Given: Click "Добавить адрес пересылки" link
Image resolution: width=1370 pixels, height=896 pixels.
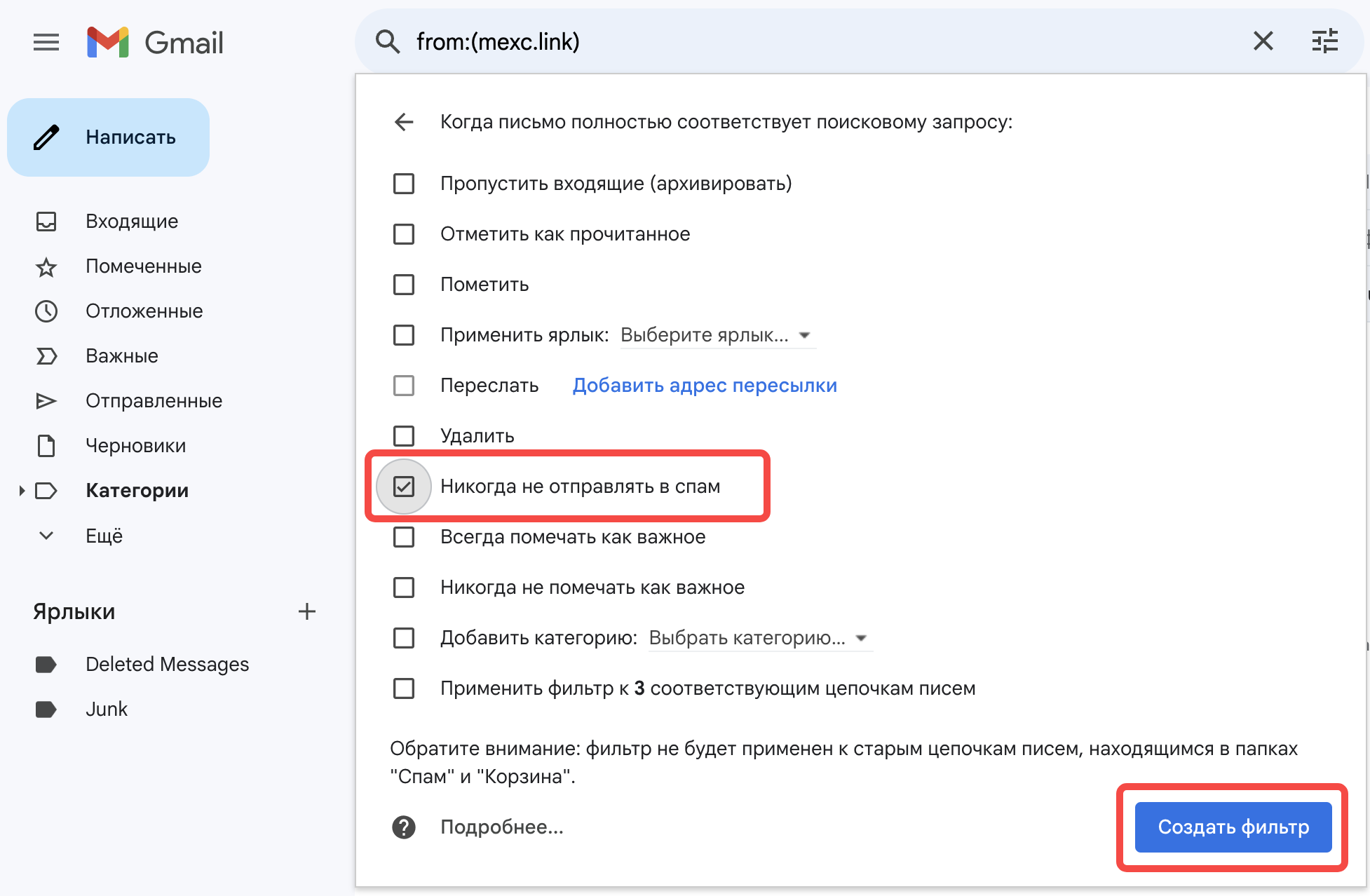Looking at the screenshot, I should [x=705, y=386].
